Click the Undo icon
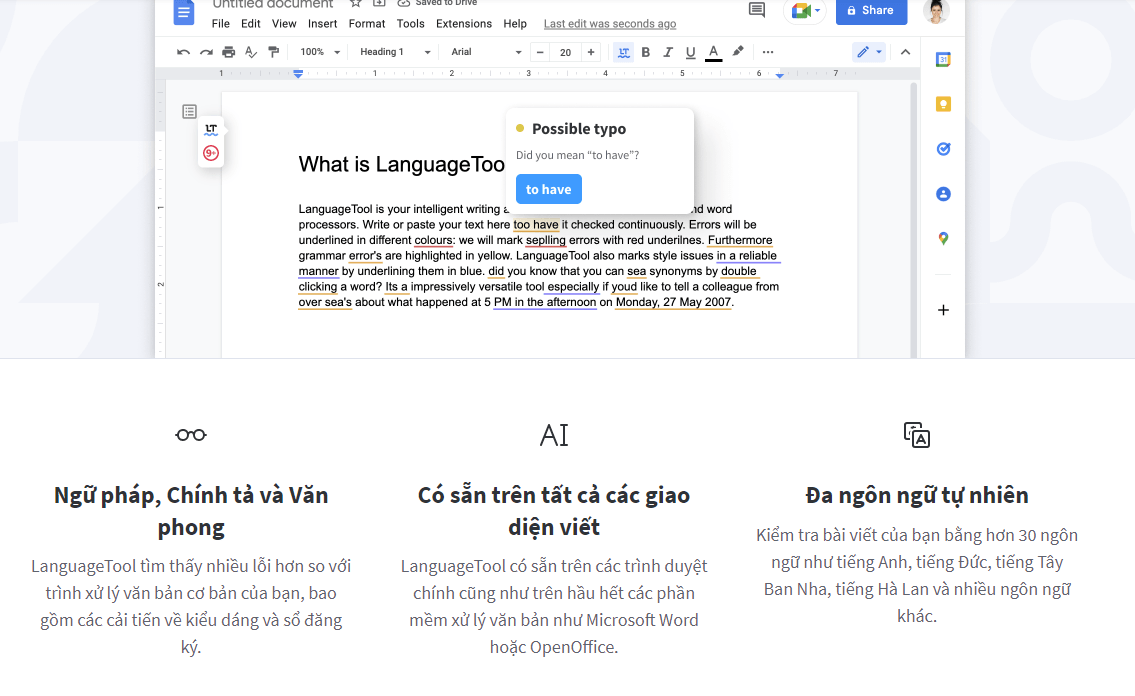Viewport: 1135px width, 696px height. (x=185, y=51)
